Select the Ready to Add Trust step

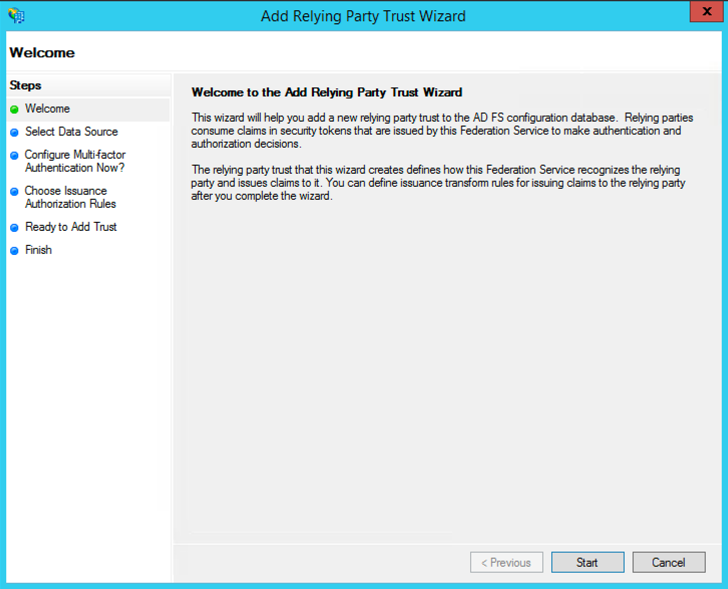pyautogui.click(x=71, y=227)
